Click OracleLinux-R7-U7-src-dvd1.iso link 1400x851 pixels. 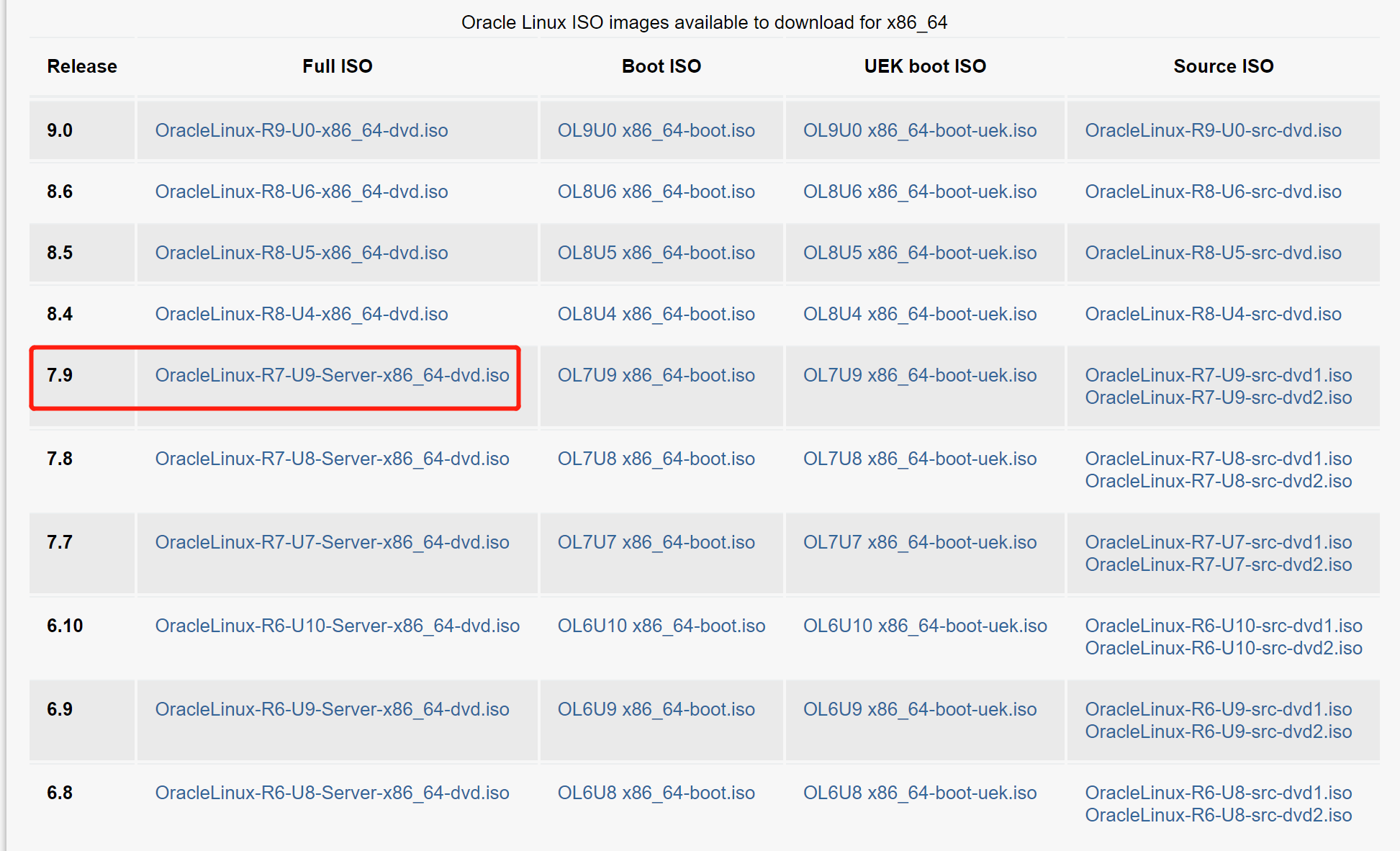click(x=1218, y=542)
